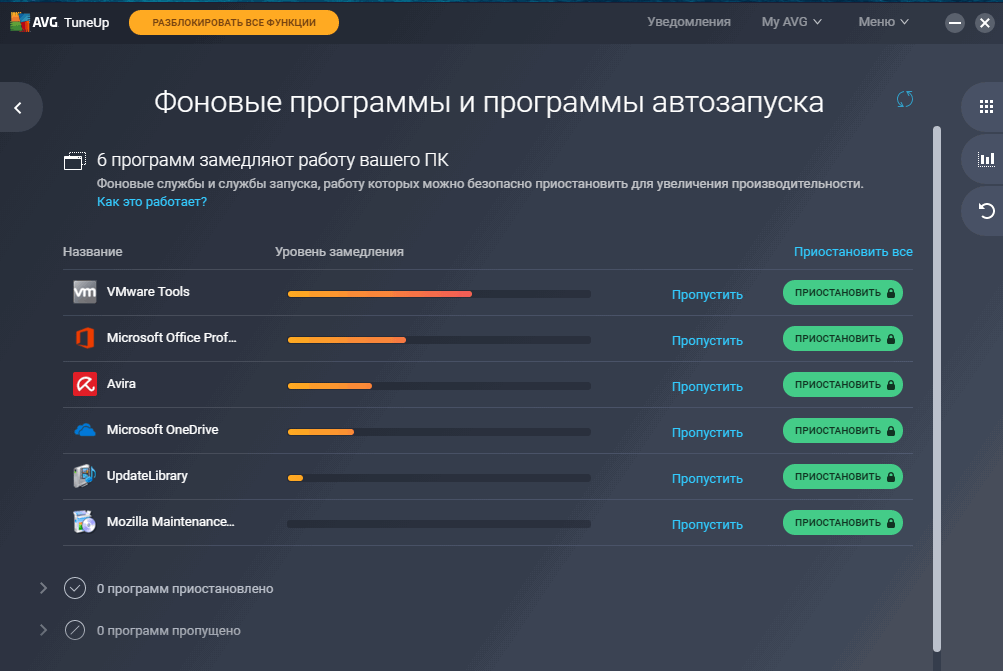Click the slashed circle for skipped programs

(75, 630)
